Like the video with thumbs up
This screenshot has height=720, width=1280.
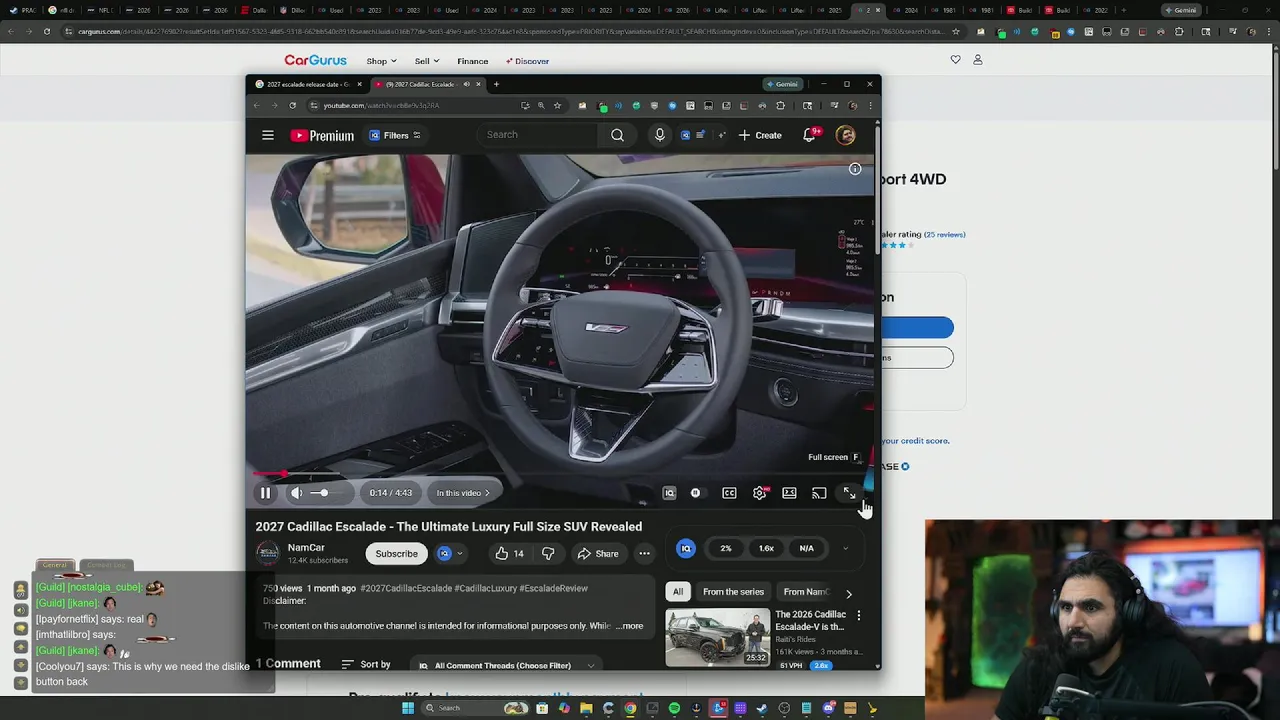click(509, 553)
